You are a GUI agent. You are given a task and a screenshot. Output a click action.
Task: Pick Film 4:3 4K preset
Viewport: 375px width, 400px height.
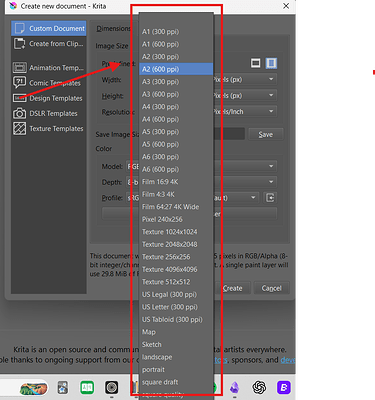(x=176, y=194)
